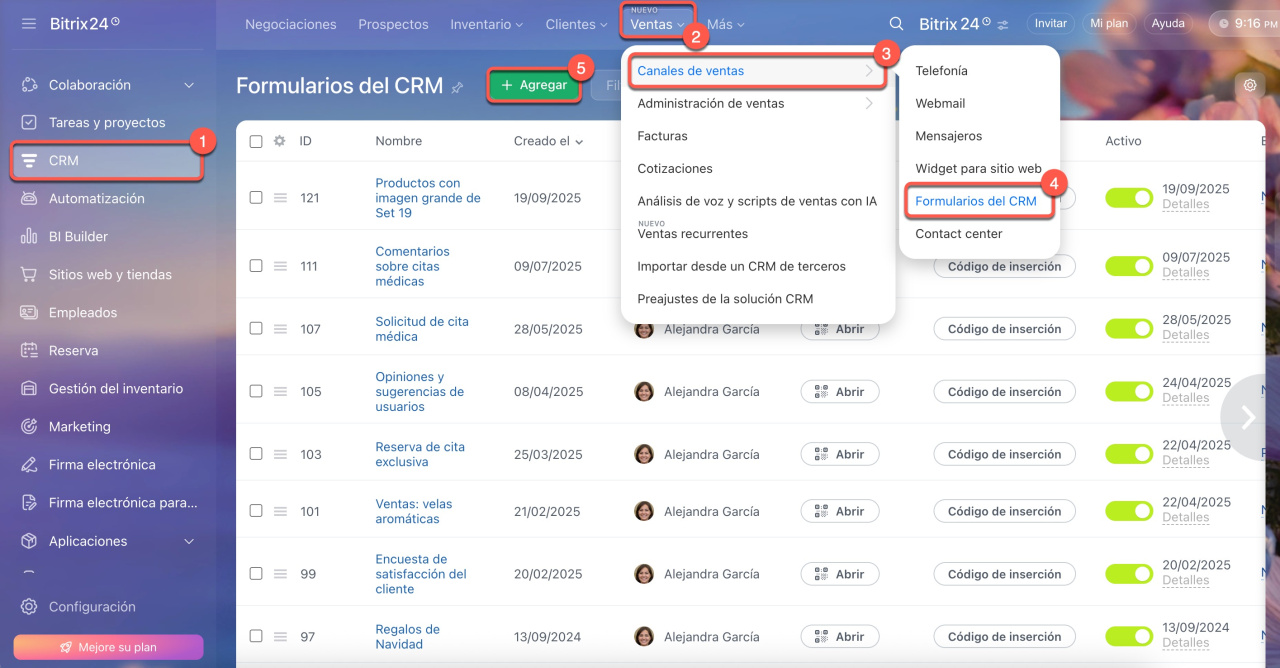Select all forms using the header checkbox
1280x668 pixels.
(x=256, y=141)
